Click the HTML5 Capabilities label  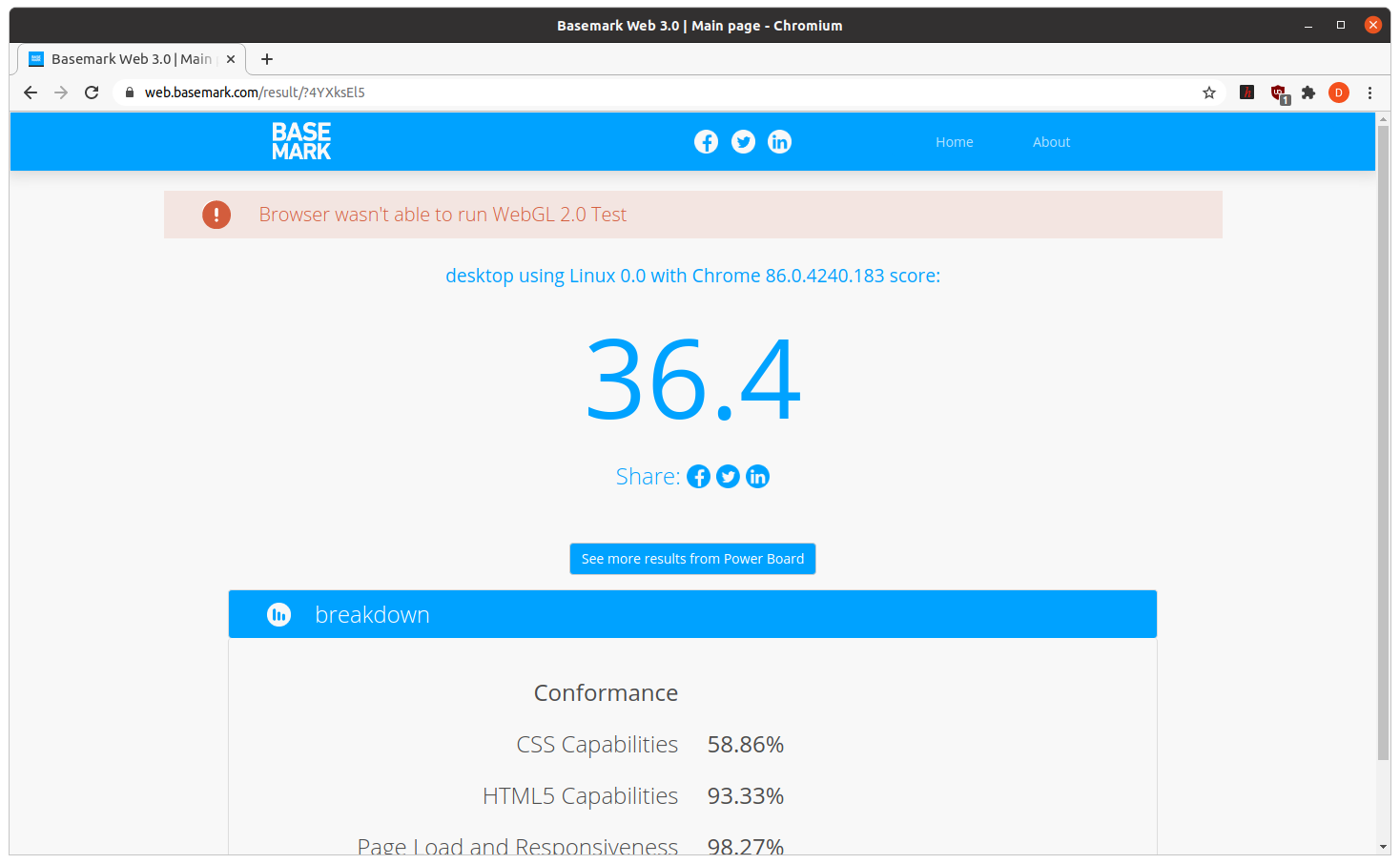point(580,796)
